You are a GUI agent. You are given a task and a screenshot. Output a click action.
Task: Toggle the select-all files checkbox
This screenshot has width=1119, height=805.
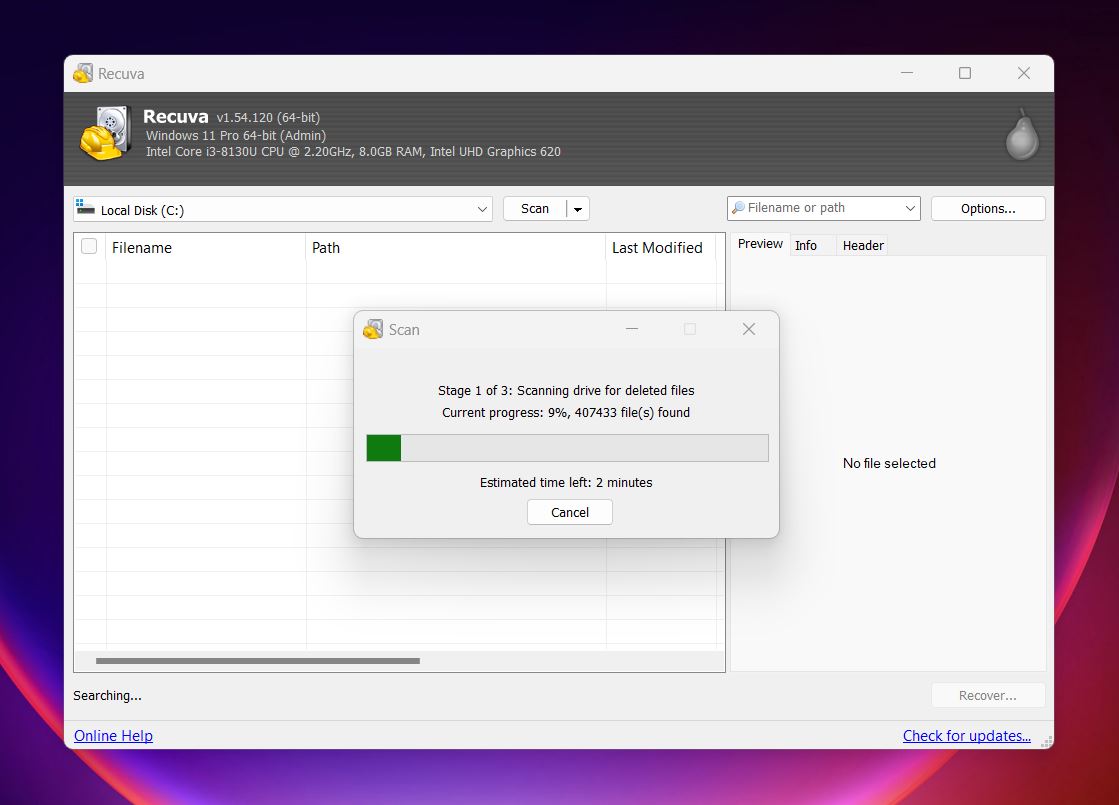[x=89, y=246]
